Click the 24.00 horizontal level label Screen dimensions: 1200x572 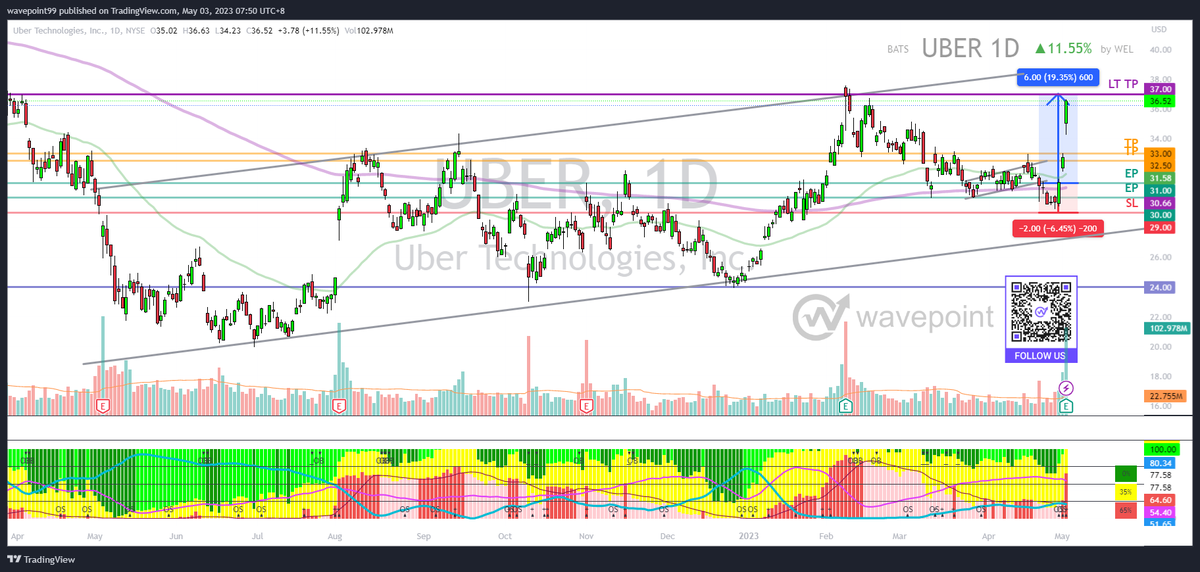[x=1161, y=287]
